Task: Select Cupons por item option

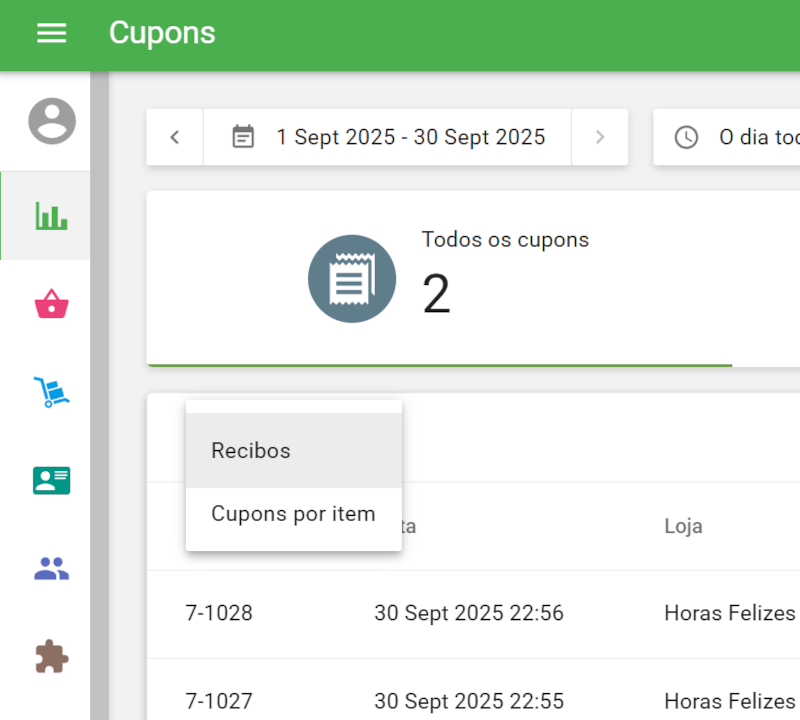Action: 293,514
